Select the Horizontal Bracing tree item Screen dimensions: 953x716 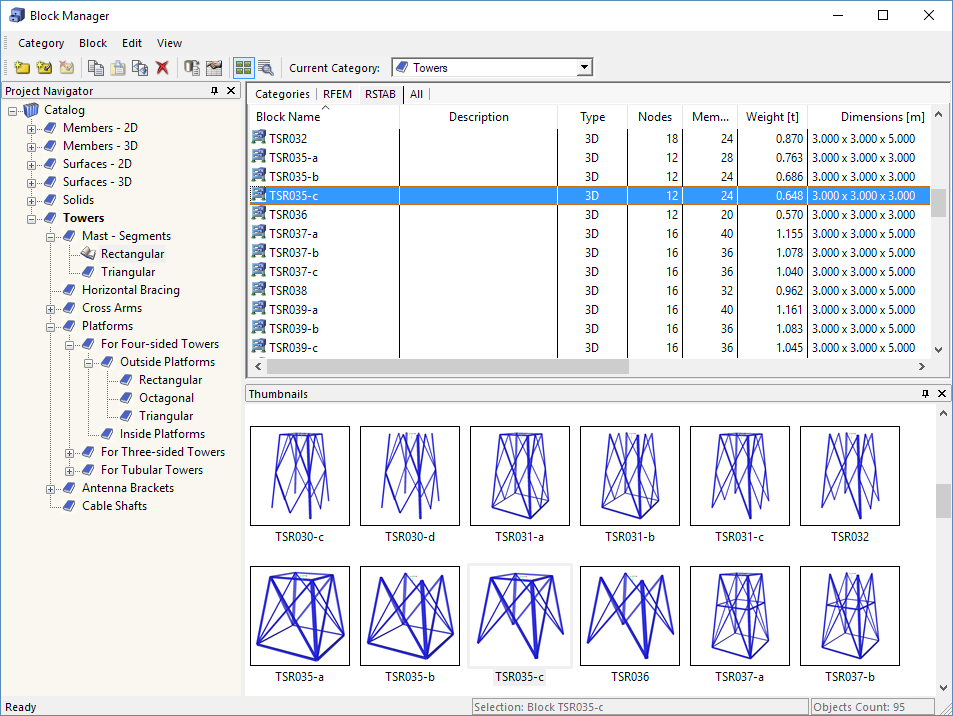(131, 290)
